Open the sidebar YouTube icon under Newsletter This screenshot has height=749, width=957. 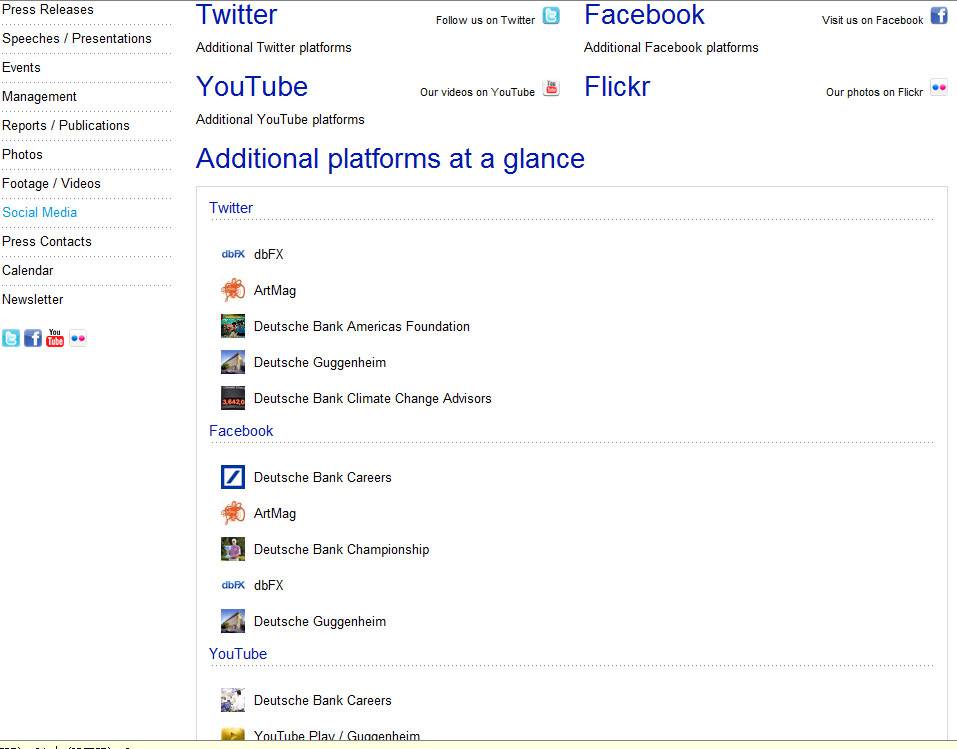[x=55, y=338]
